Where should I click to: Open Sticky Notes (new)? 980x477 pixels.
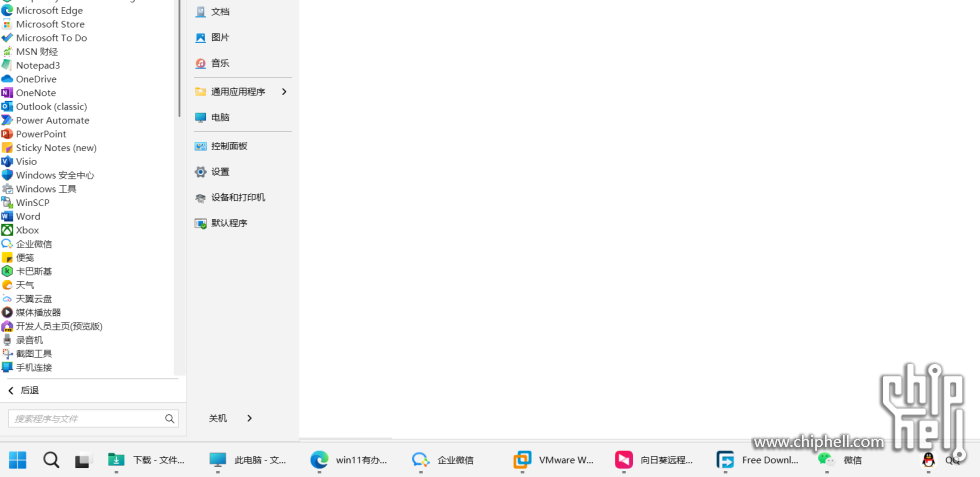[49, 148]
